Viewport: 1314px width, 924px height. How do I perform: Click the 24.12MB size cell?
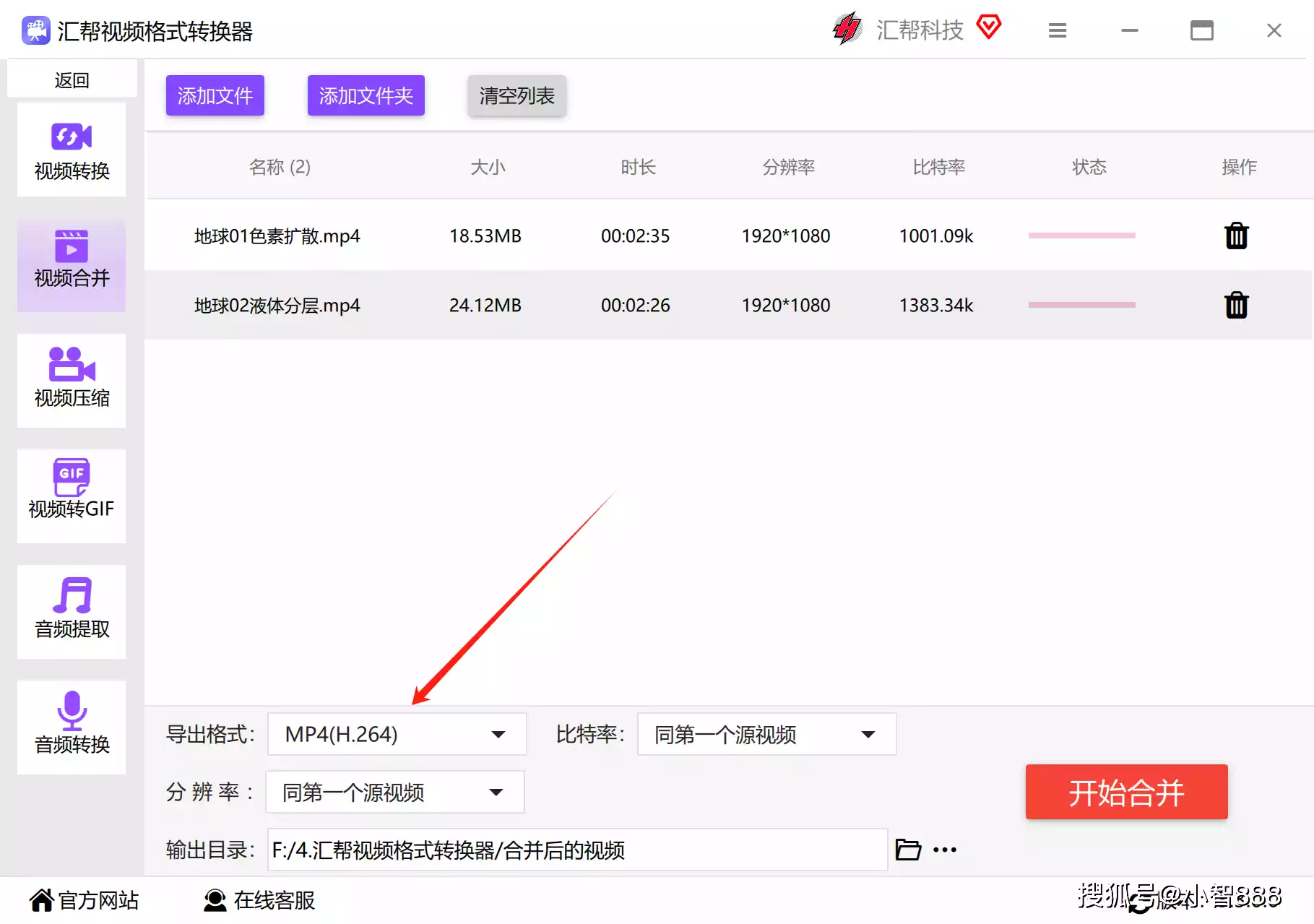(x=485, y=306)
